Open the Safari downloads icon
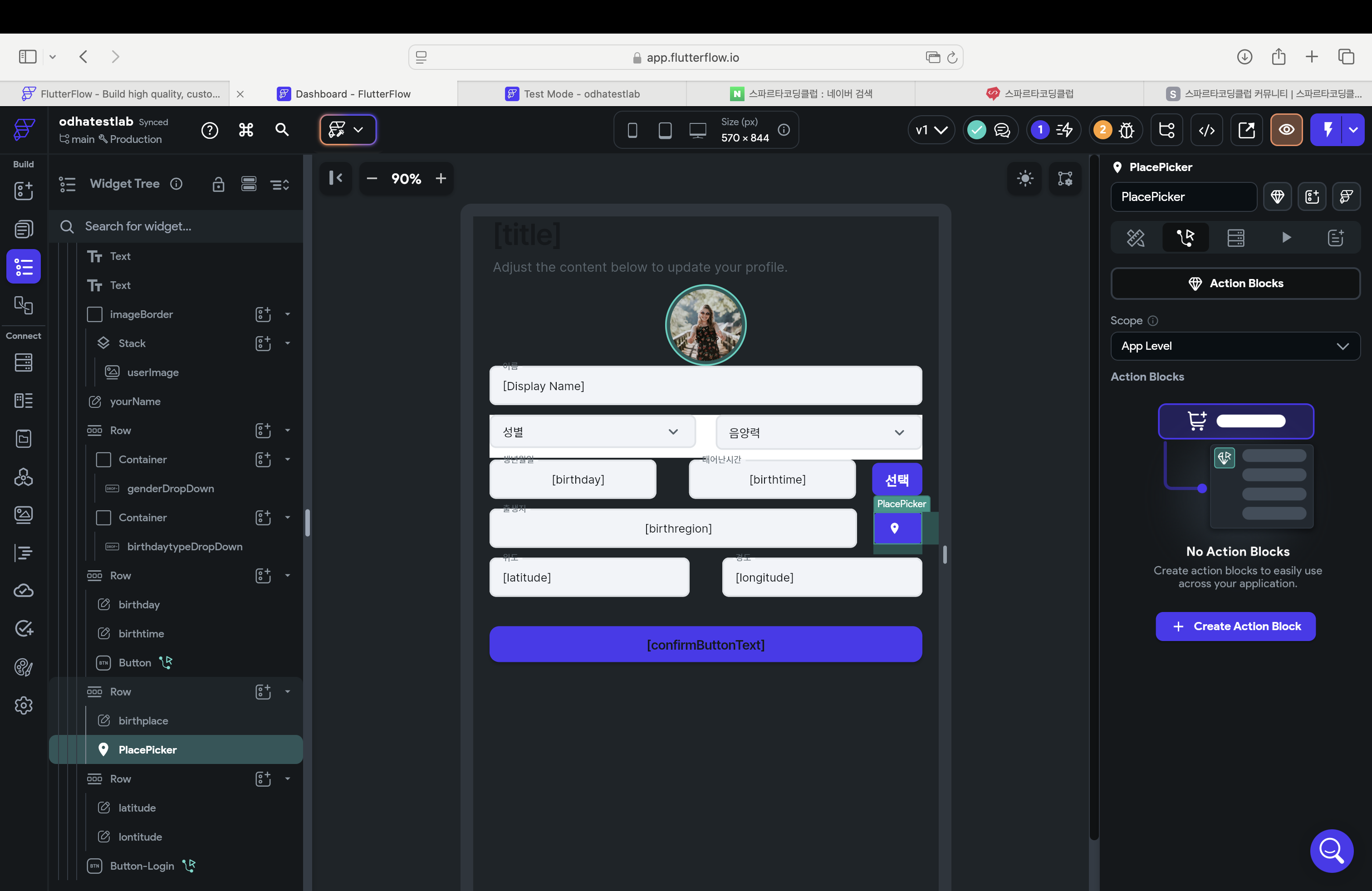The image size is (1372, 891). click(x=1244, y=56)
